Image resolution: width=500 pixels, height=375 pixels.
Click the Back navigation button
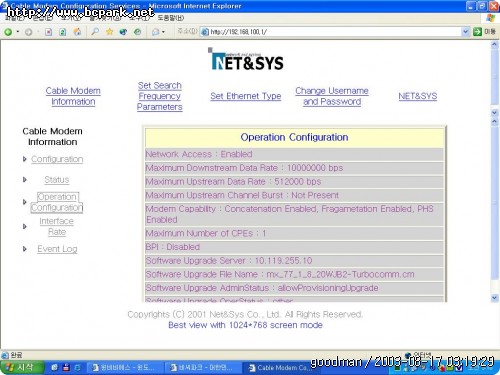point(8,32)
